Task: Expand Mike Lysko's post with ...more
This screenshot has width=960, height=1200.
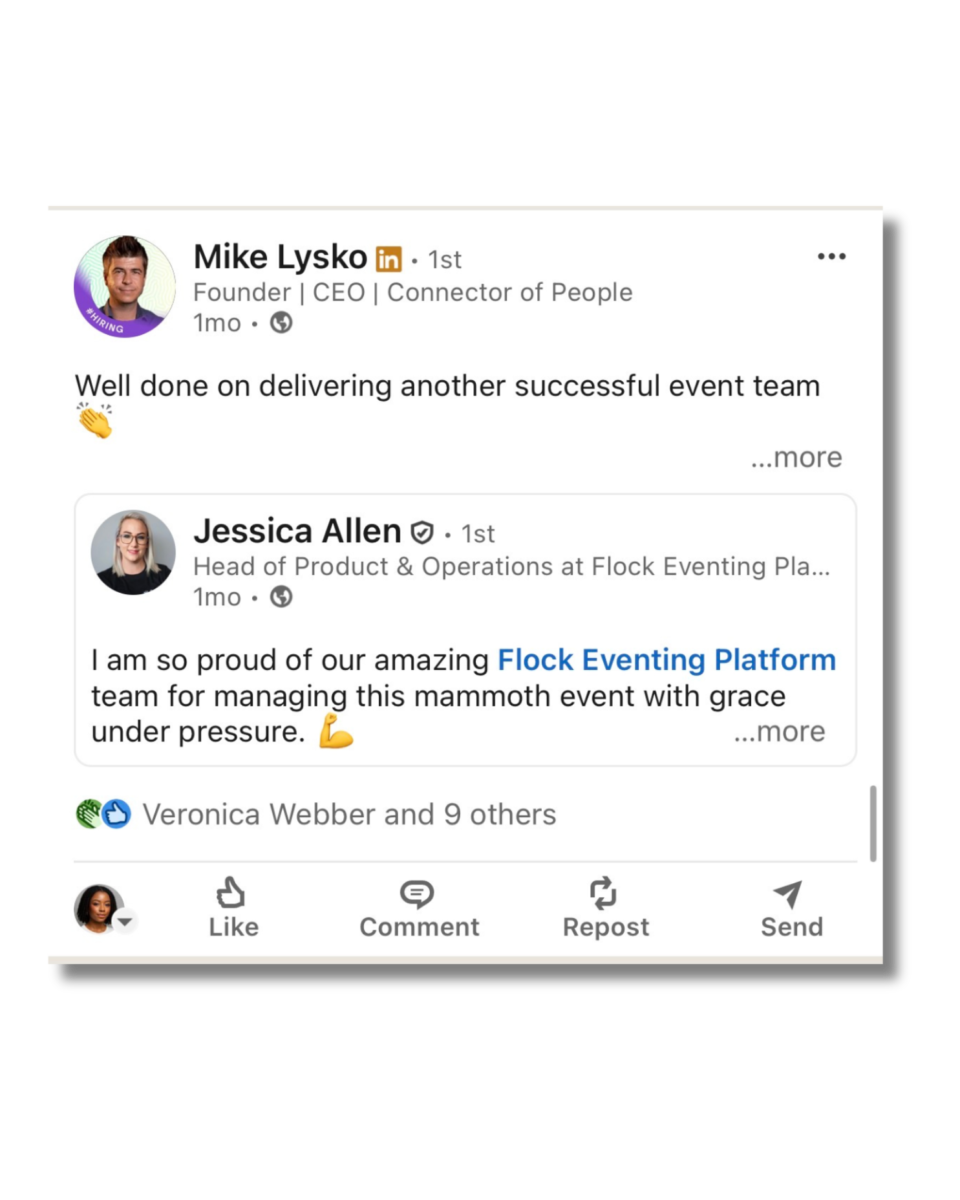Action: click(797, 457)
